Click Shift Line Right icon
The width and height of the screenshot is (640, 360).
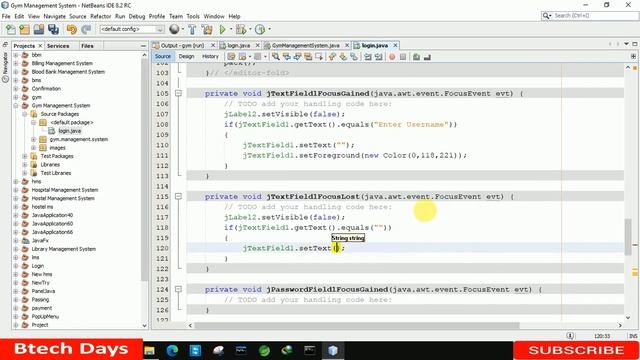378,57
